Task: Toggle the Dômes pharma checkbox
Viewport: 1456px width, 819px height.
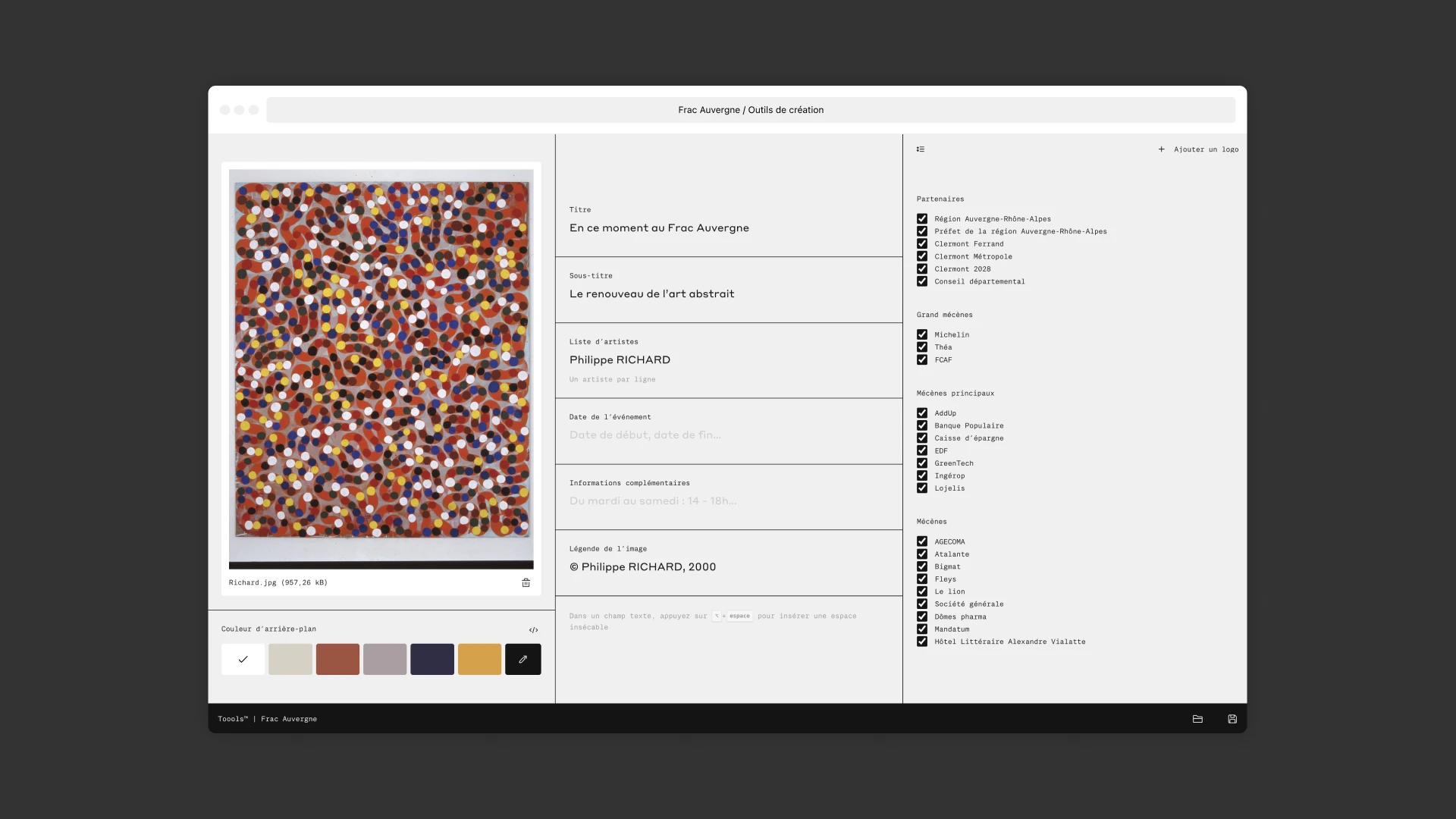Action: [922, 617]
